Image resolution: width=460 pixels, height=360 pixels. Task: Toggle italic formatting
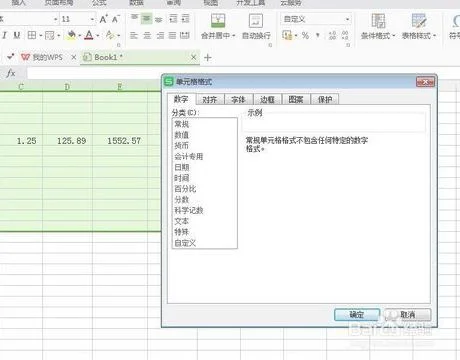[5, 35]
